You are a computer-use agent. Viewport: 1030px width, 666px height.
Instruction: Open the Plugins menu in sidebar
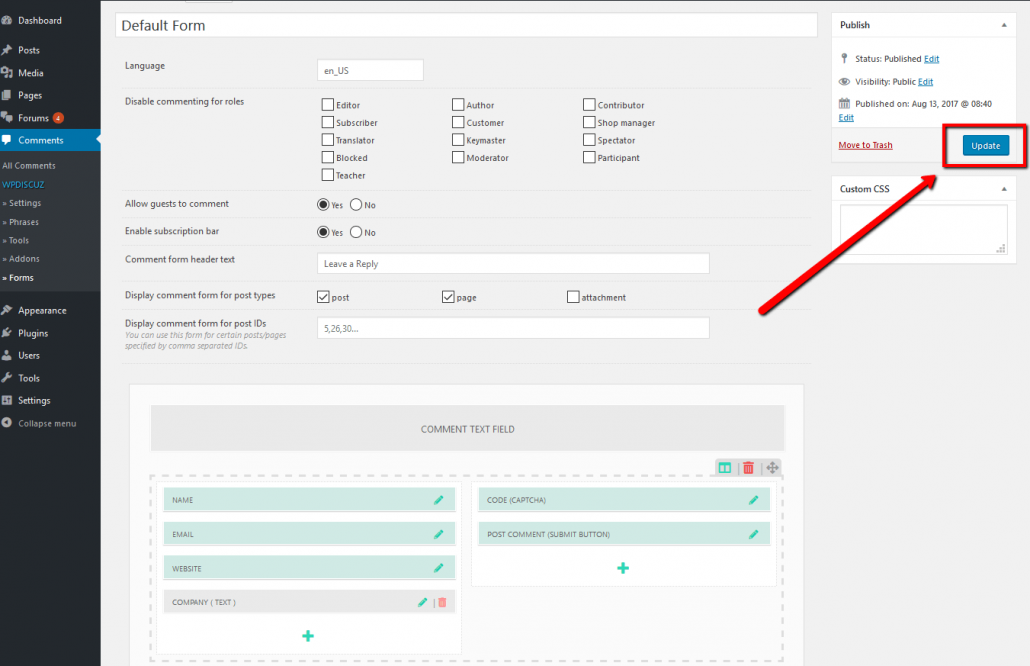point(32,333)
